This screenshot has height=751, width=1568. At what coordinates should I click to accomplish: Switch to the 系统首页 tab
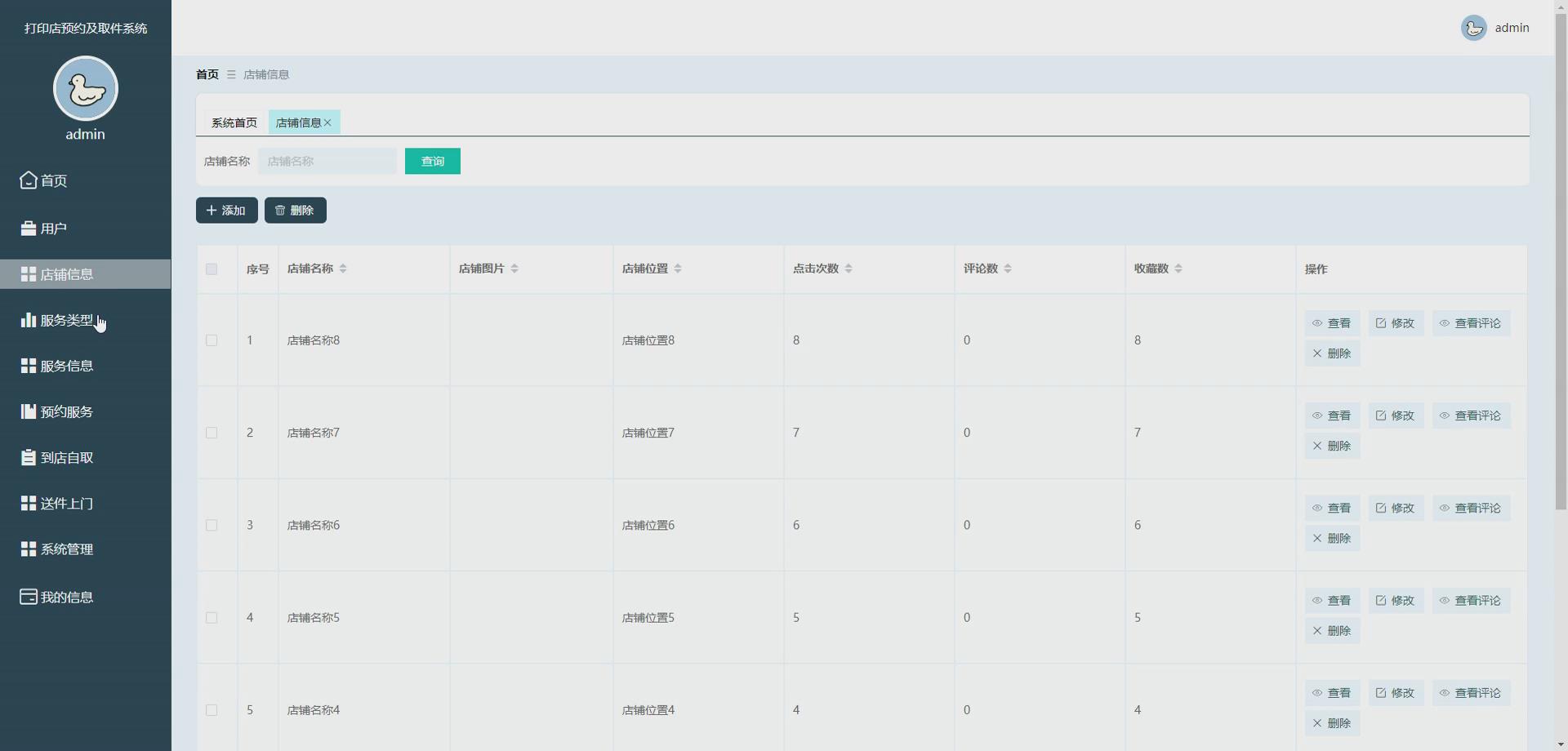click(234, 122)
